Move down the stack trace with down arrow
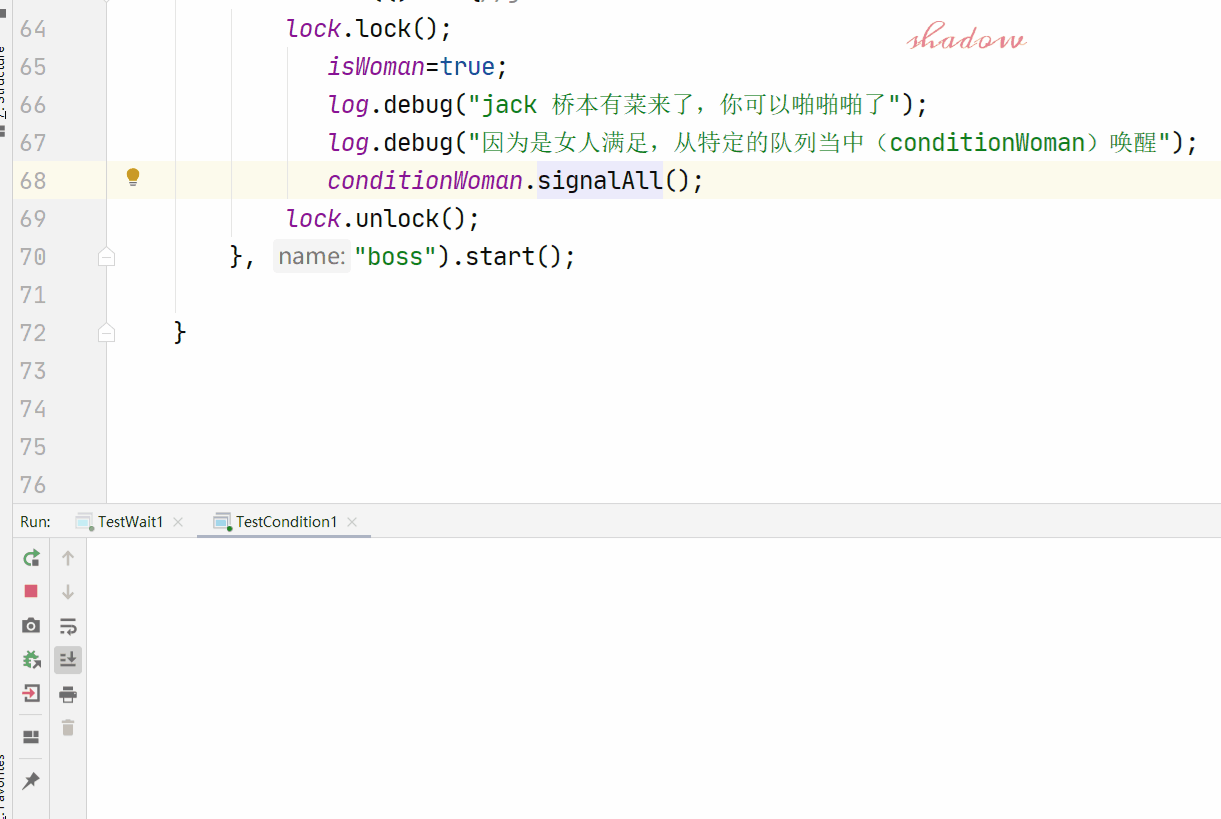The width and height of the screenshot is (1221, 819). [x=68, y=591]
